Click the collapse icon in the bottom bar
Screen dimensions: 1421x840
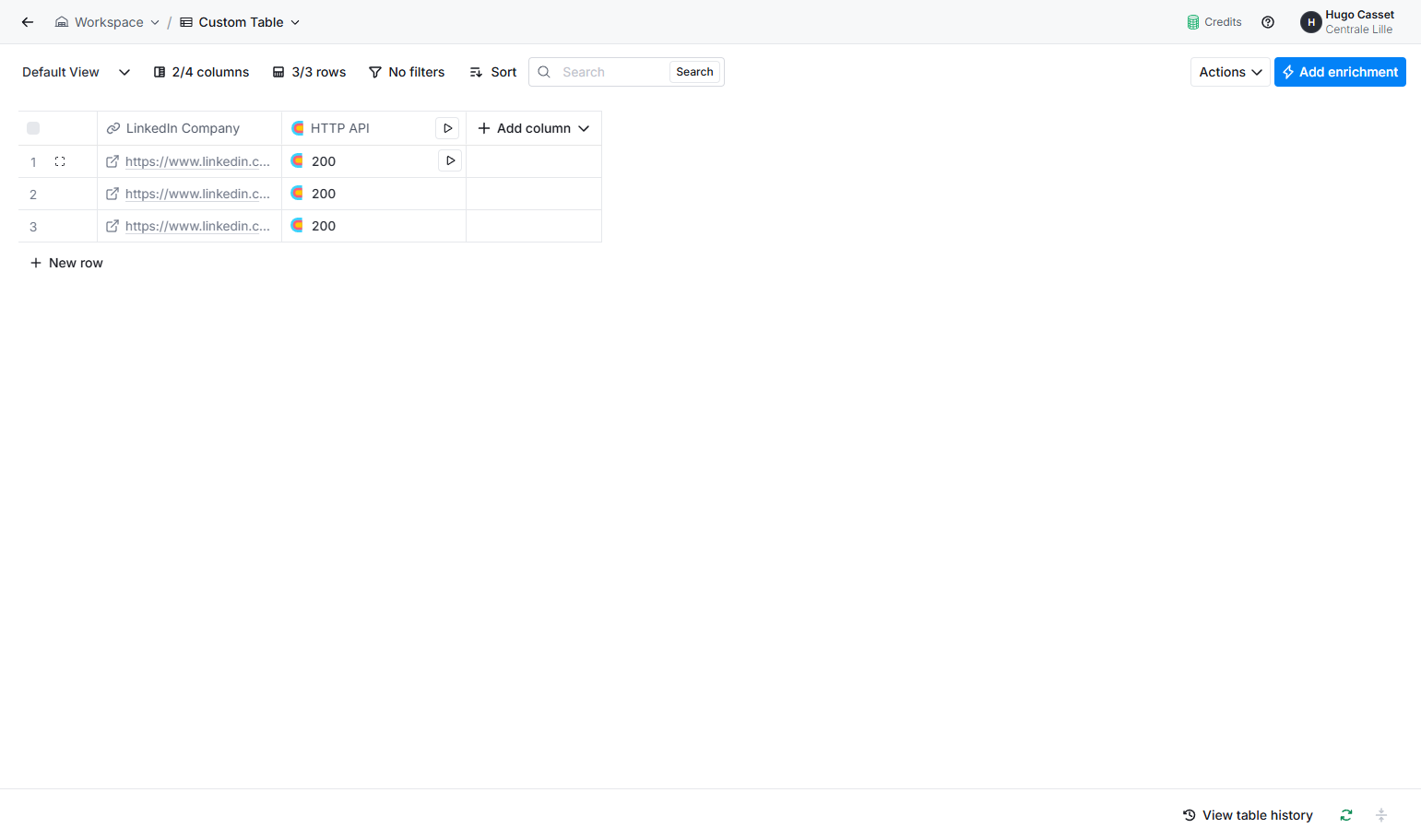(1381, 815)
